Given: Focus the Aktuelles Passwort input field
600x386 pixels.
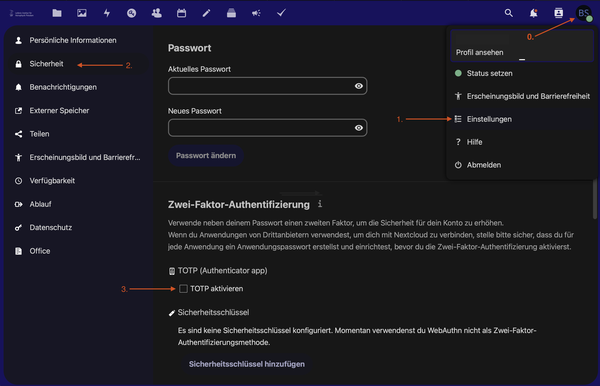Looking at the screenshot, I should tap(267, 86).
